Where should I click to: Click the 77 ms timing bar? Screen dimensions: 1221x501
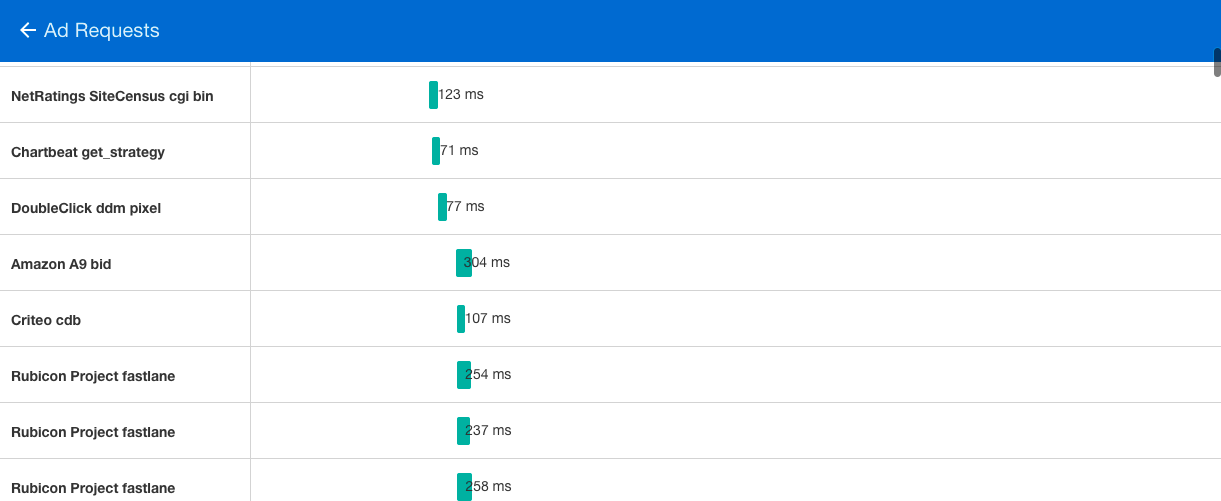click(x=442, y=207)
